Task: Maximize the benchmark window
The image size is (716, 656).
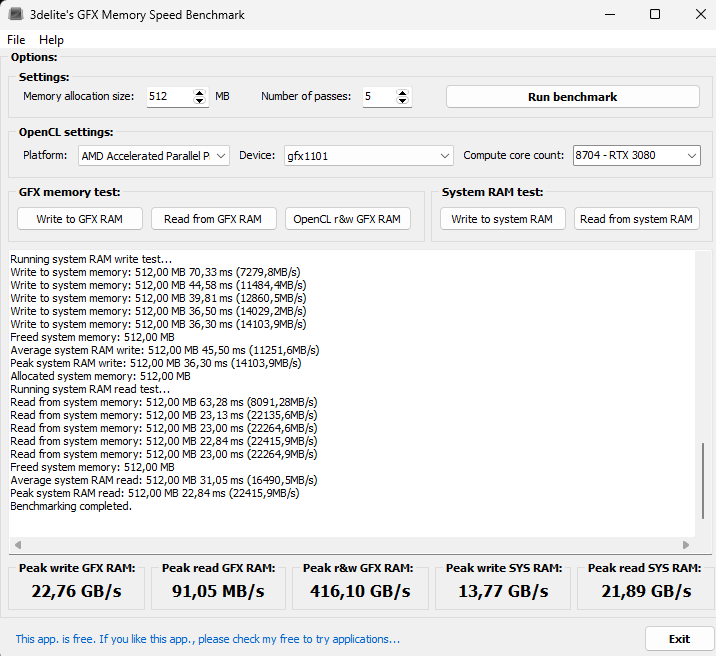Action: click(x=655, y=14)
